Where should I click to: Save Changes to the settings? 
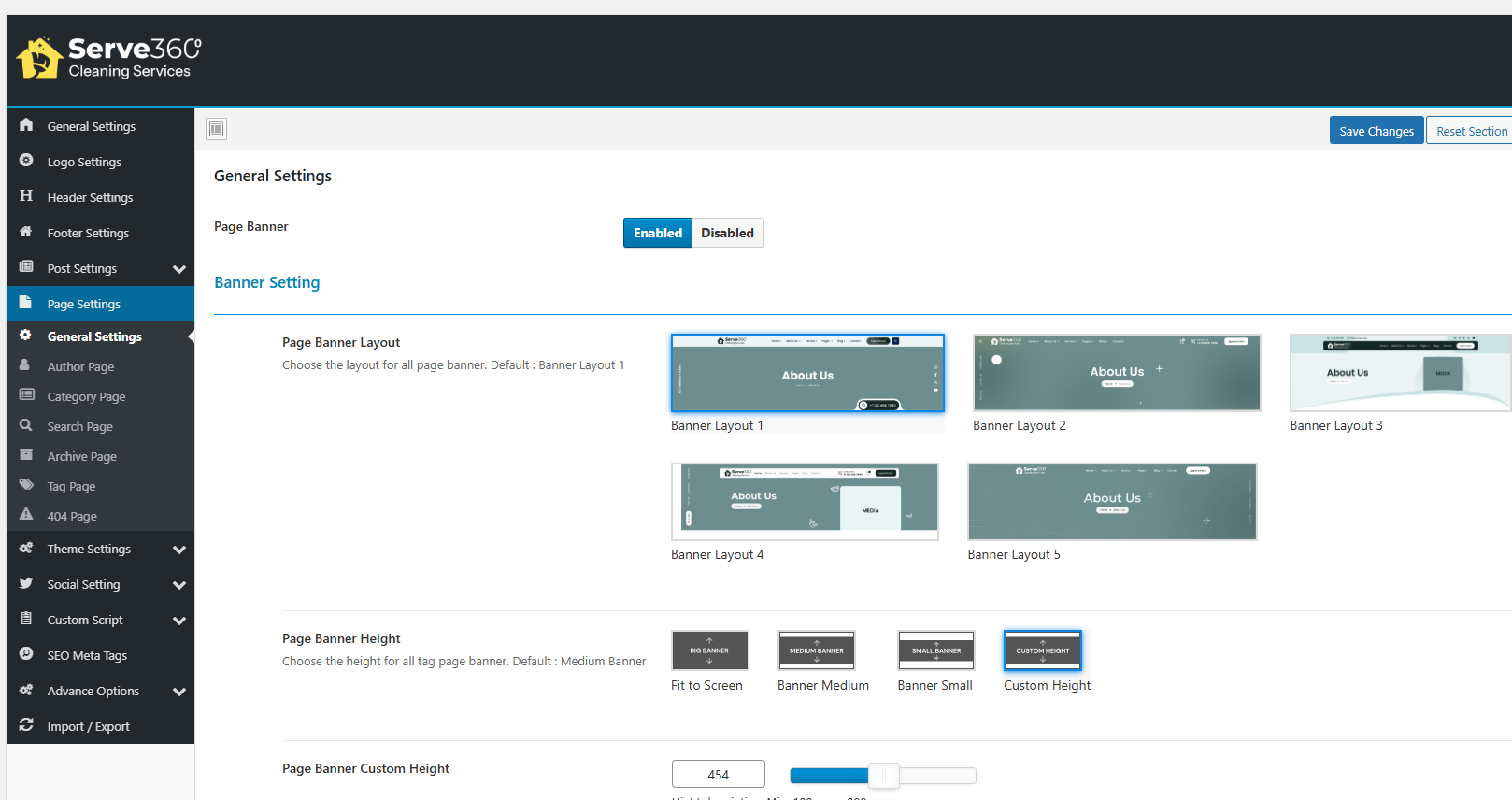coord(1376,131)
